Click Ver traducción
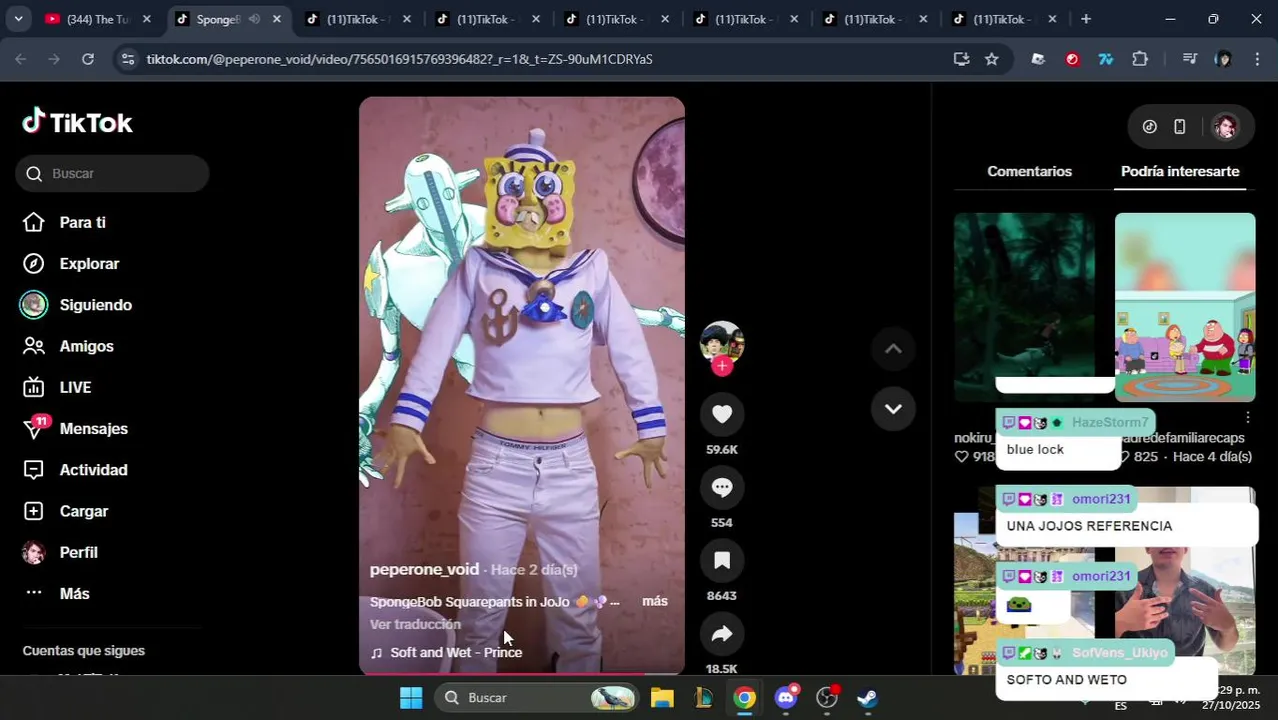 coord(415,624)
